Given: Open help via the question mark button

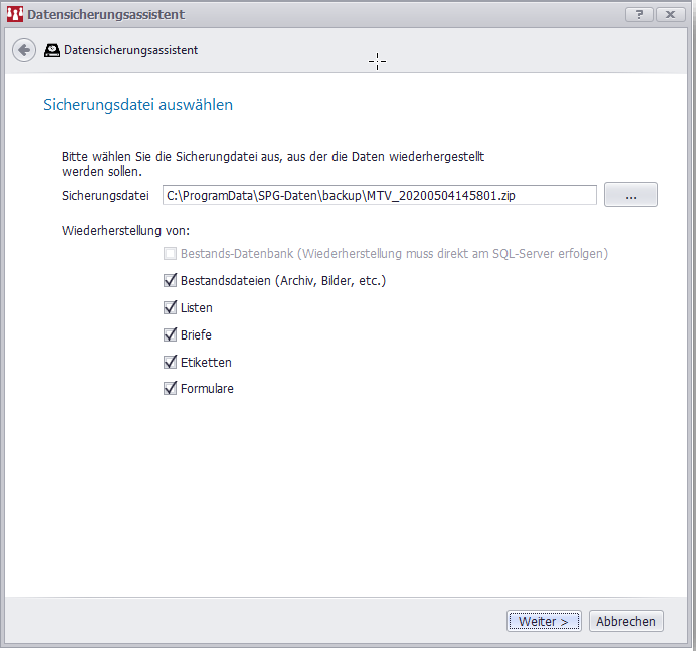Looking at the screenshot, I should (638, 14).
